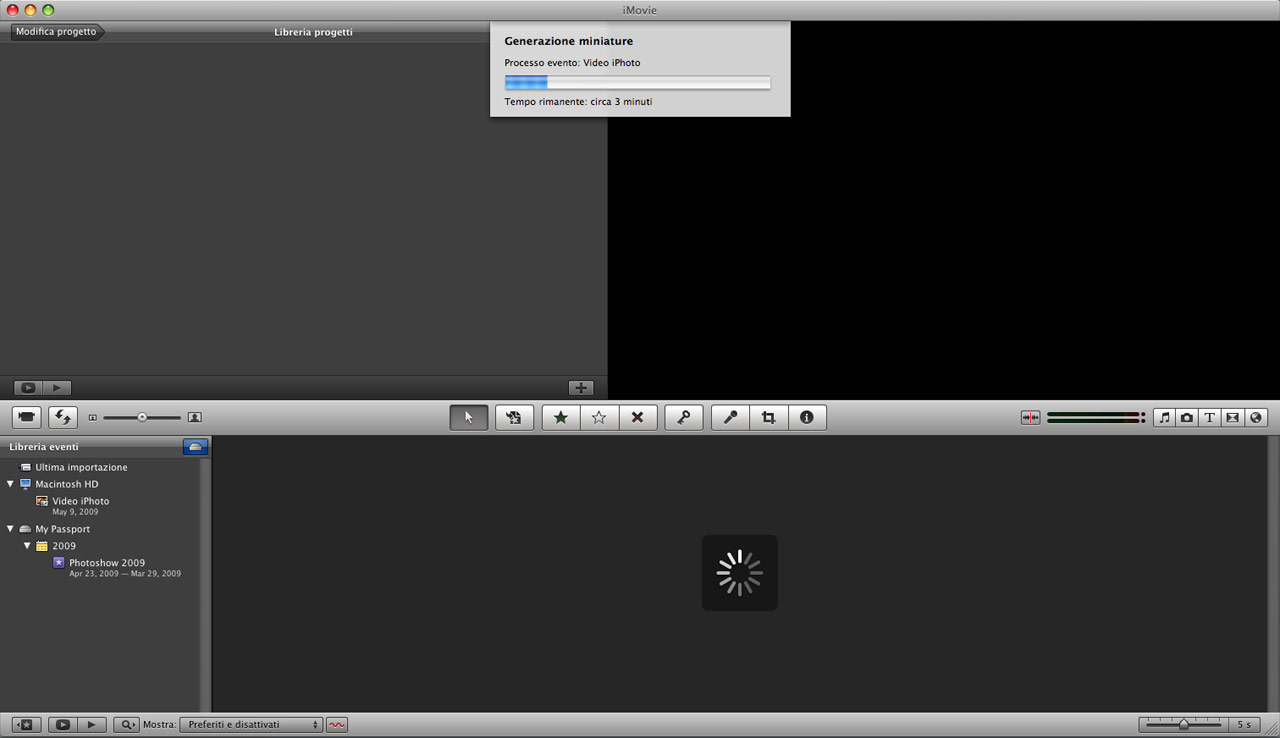The width and height of the screenshot is (1280, 738).
Task: Open the titles browser T icon
Action: tap(1210, 417)
